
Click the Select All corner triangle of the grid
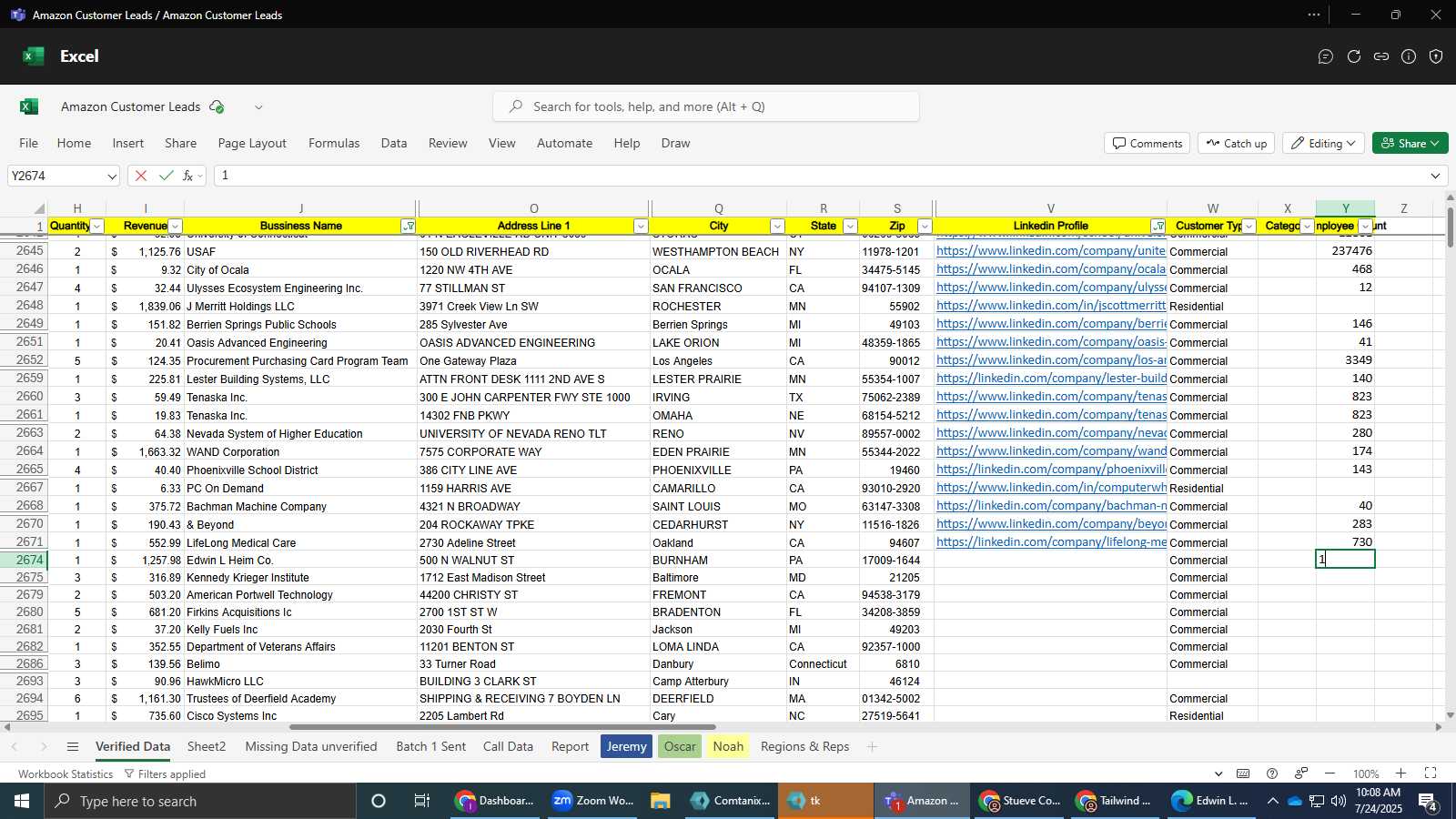tap(39, 209)
